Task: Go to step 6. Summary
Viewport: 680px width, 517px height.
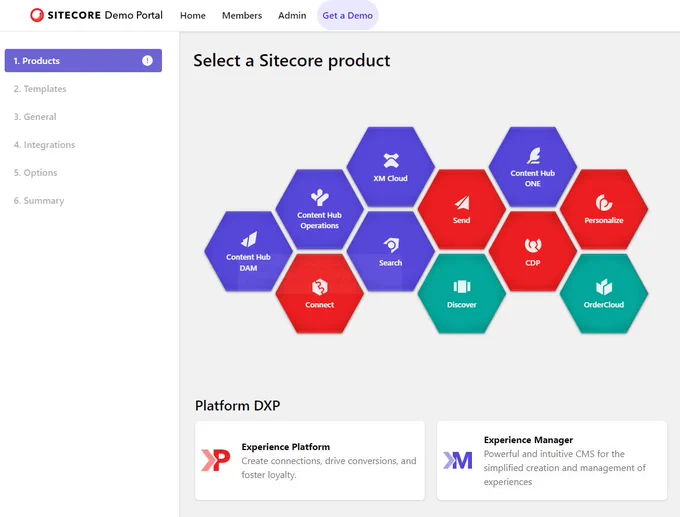Action: click(x=39, y=201)
